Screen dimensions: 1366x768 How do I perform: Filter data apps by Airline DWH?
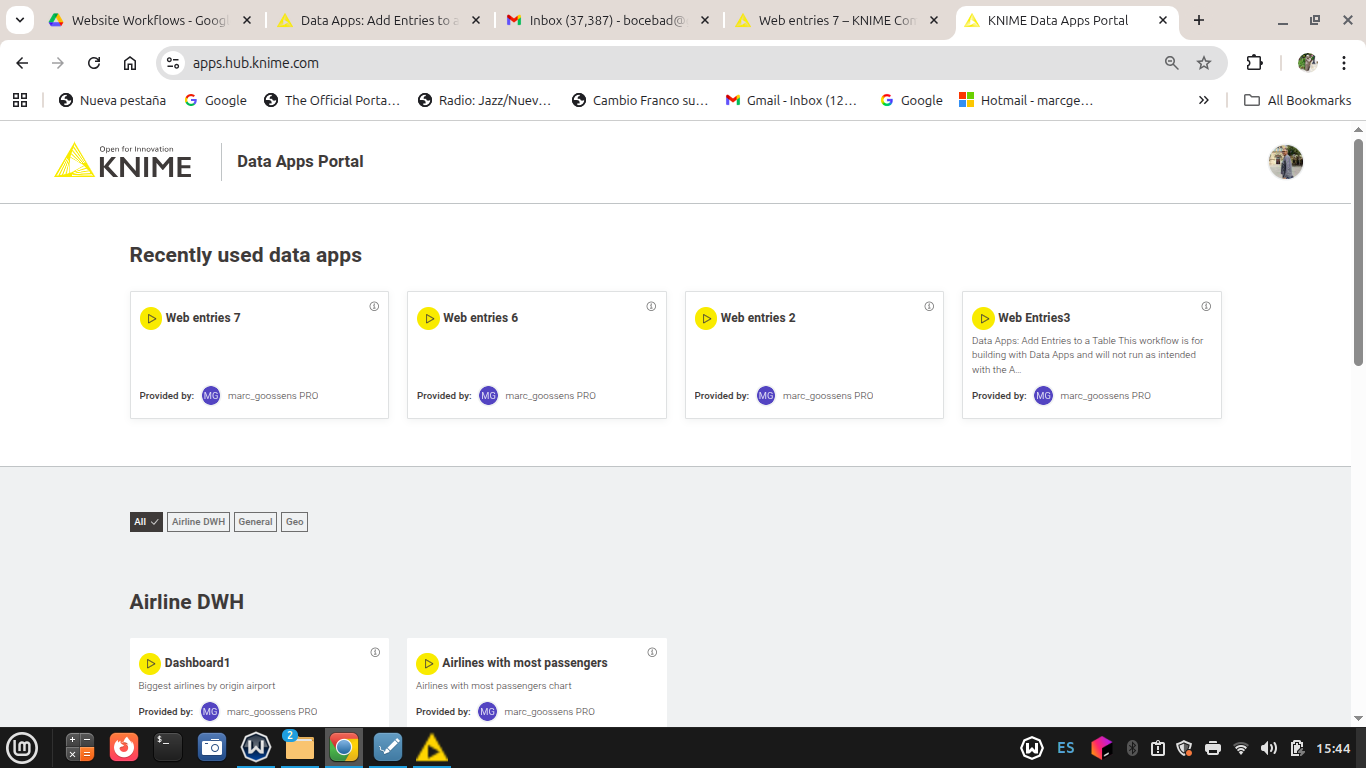(x=198, y=522)
